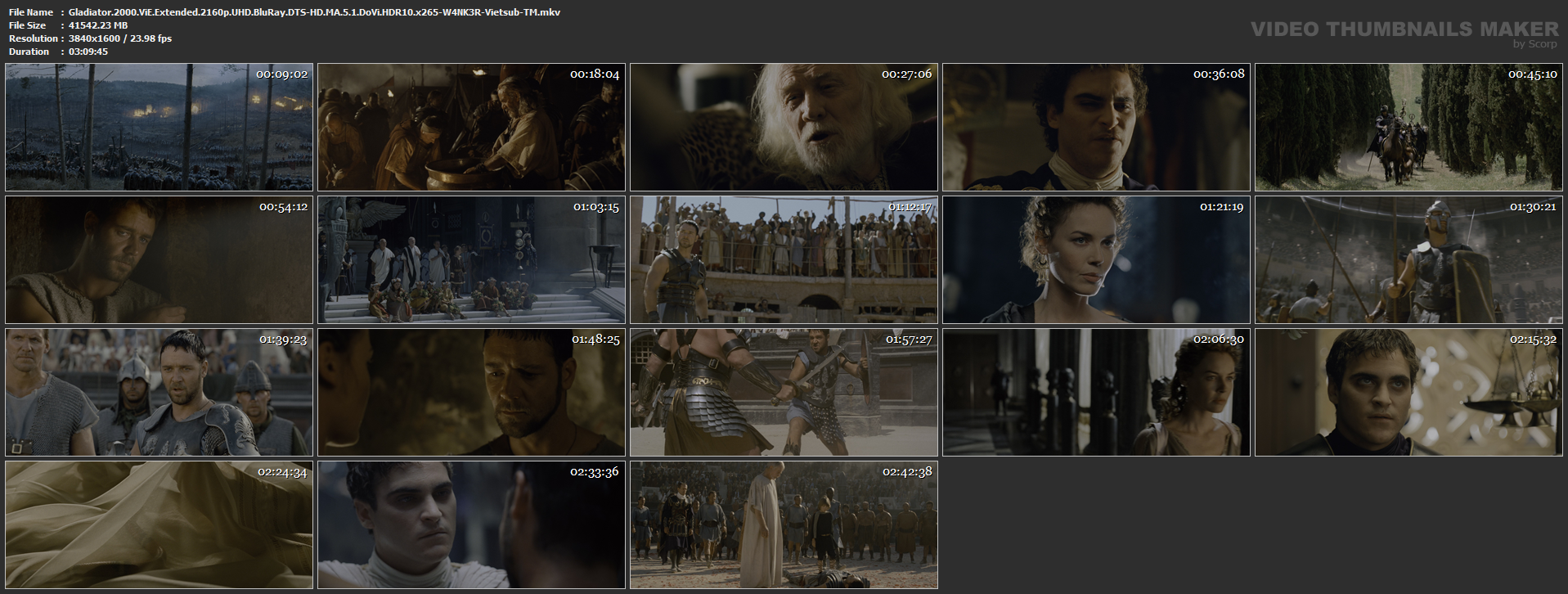Open the thumbnail stamped 02:24:34

click(159, 524)
